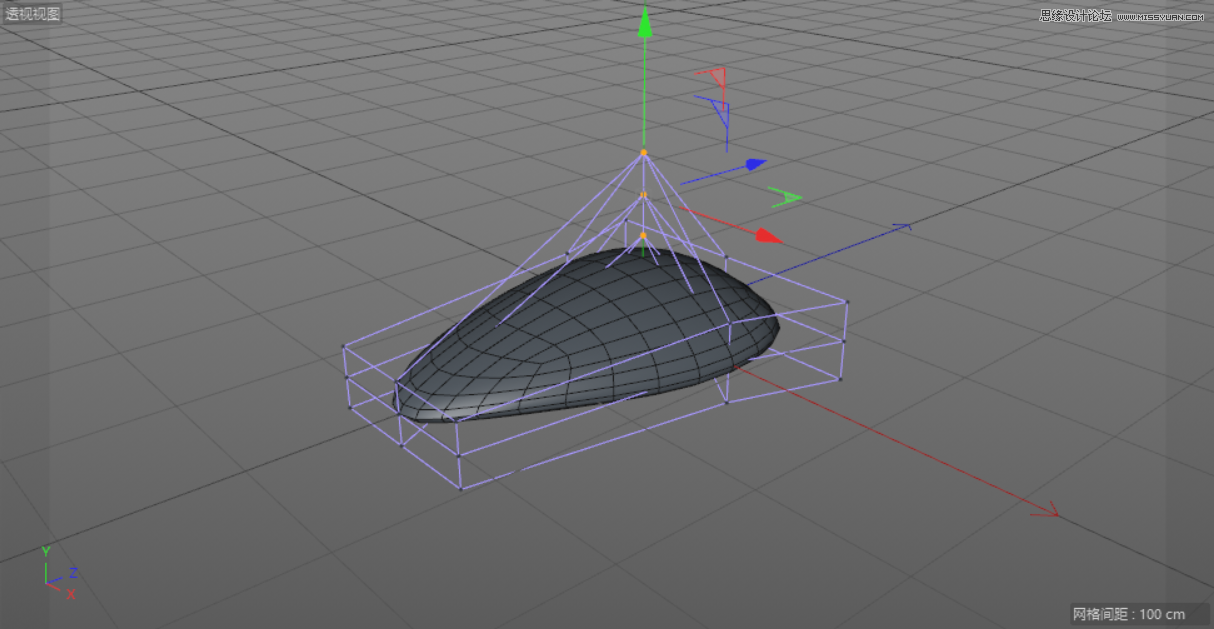Select the topmost orange control point of the FFD cage

pos(645,152)
